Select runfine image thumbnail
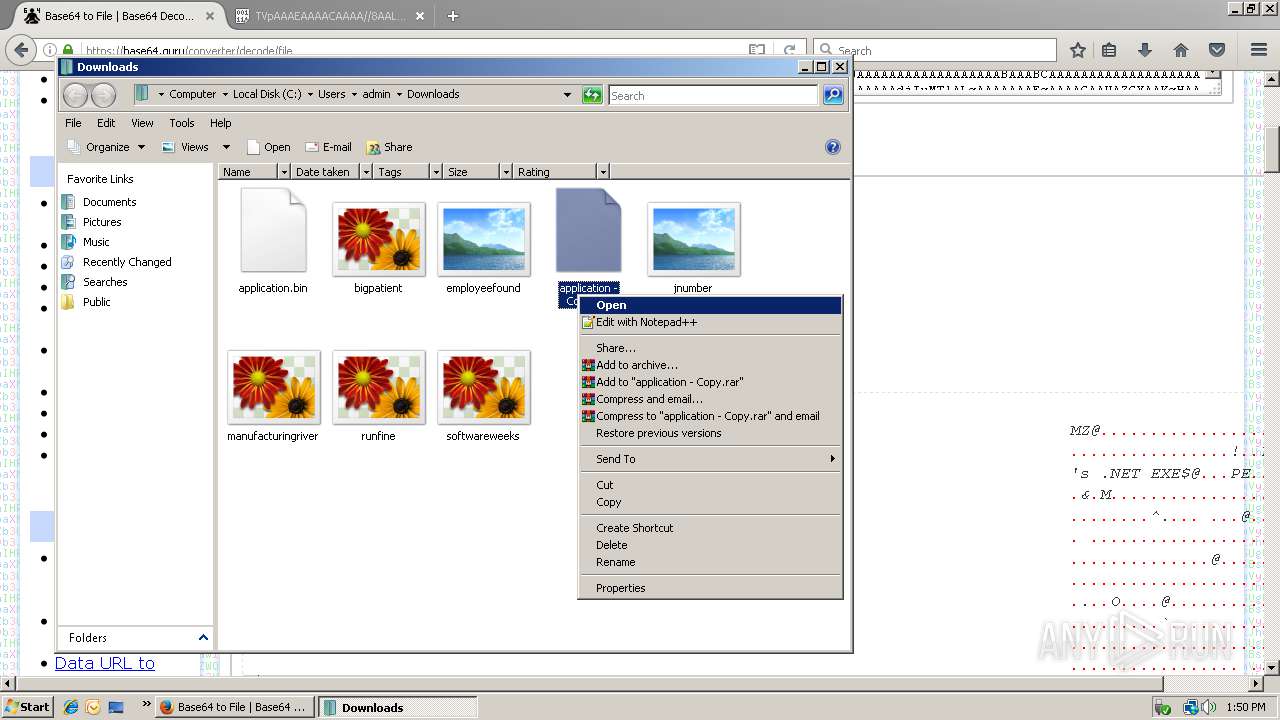Viewport: 1280px width, 720px height. [379, 387]
